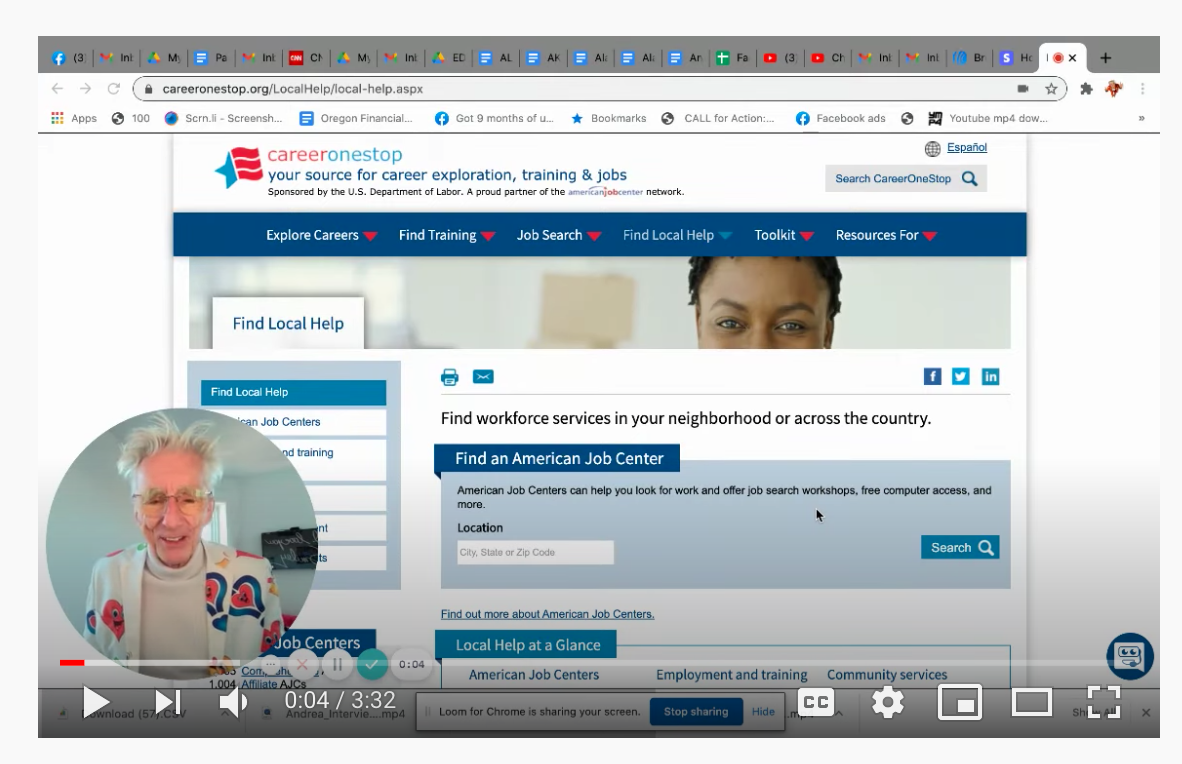Share the page via Twitter icon
This screenshot has width=1182, height=764.
click(961, 376)
